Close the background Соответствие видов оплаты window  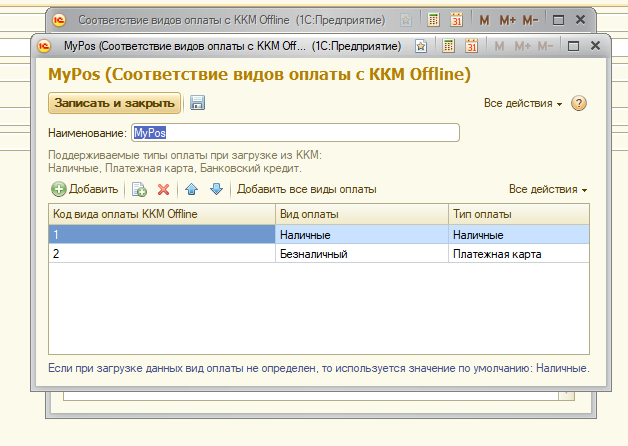pos(580,20)
